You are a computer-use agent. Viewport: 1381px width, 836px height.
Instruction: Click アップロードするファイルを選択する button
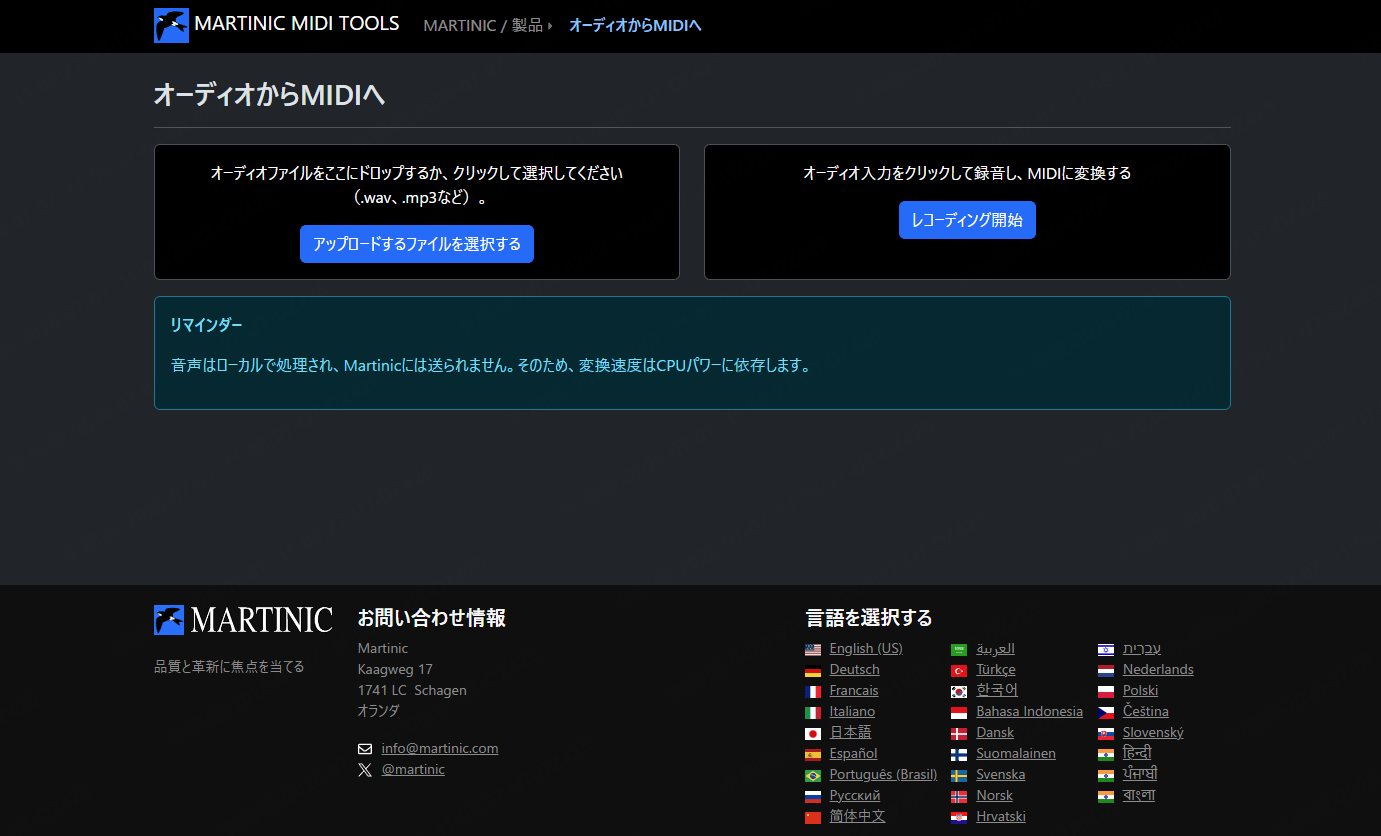(x=417, y=244)
